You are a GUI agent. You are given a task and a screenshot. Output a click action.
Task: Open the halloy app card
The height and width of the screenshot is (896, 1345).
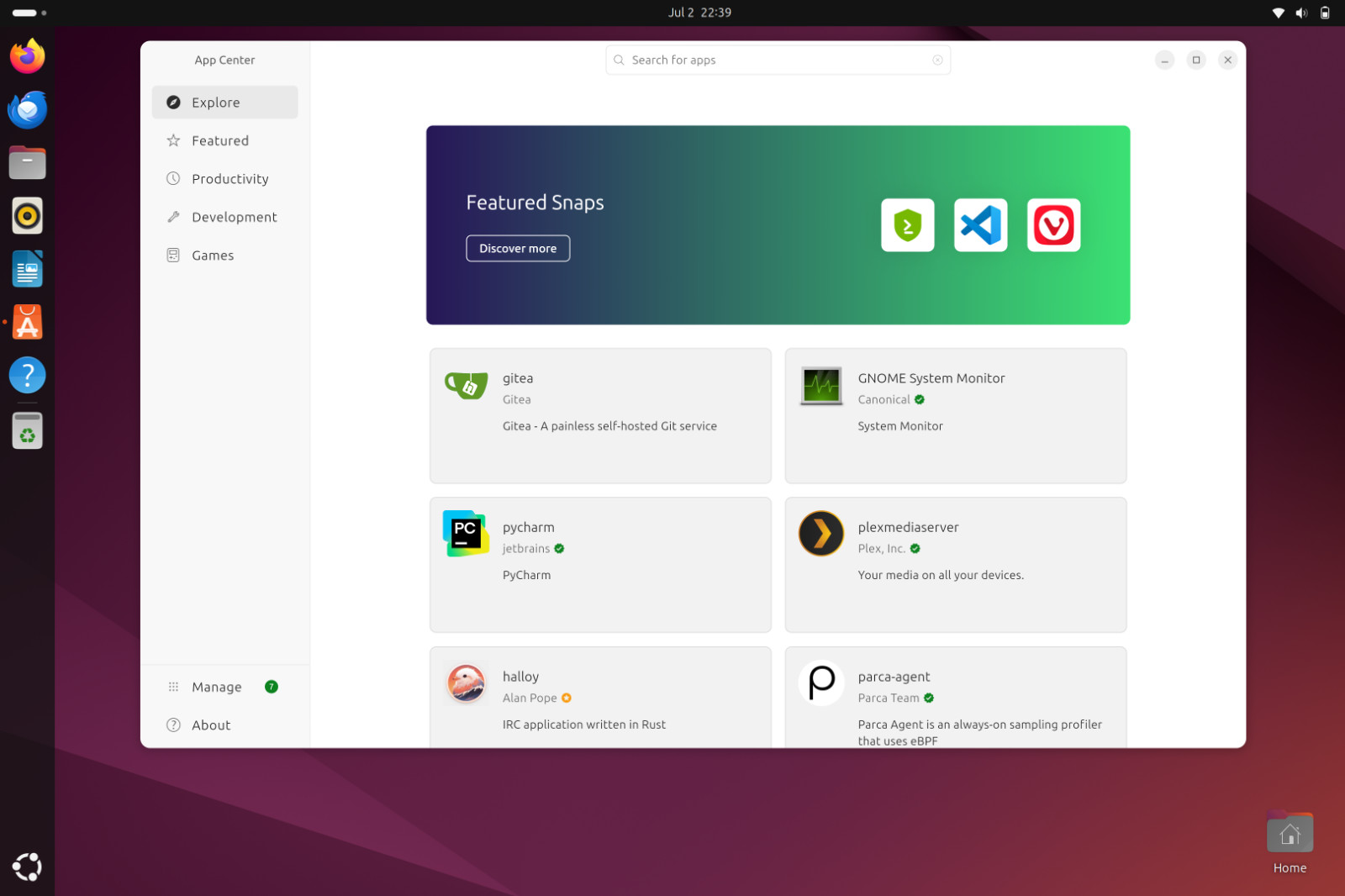click(600, 697)
